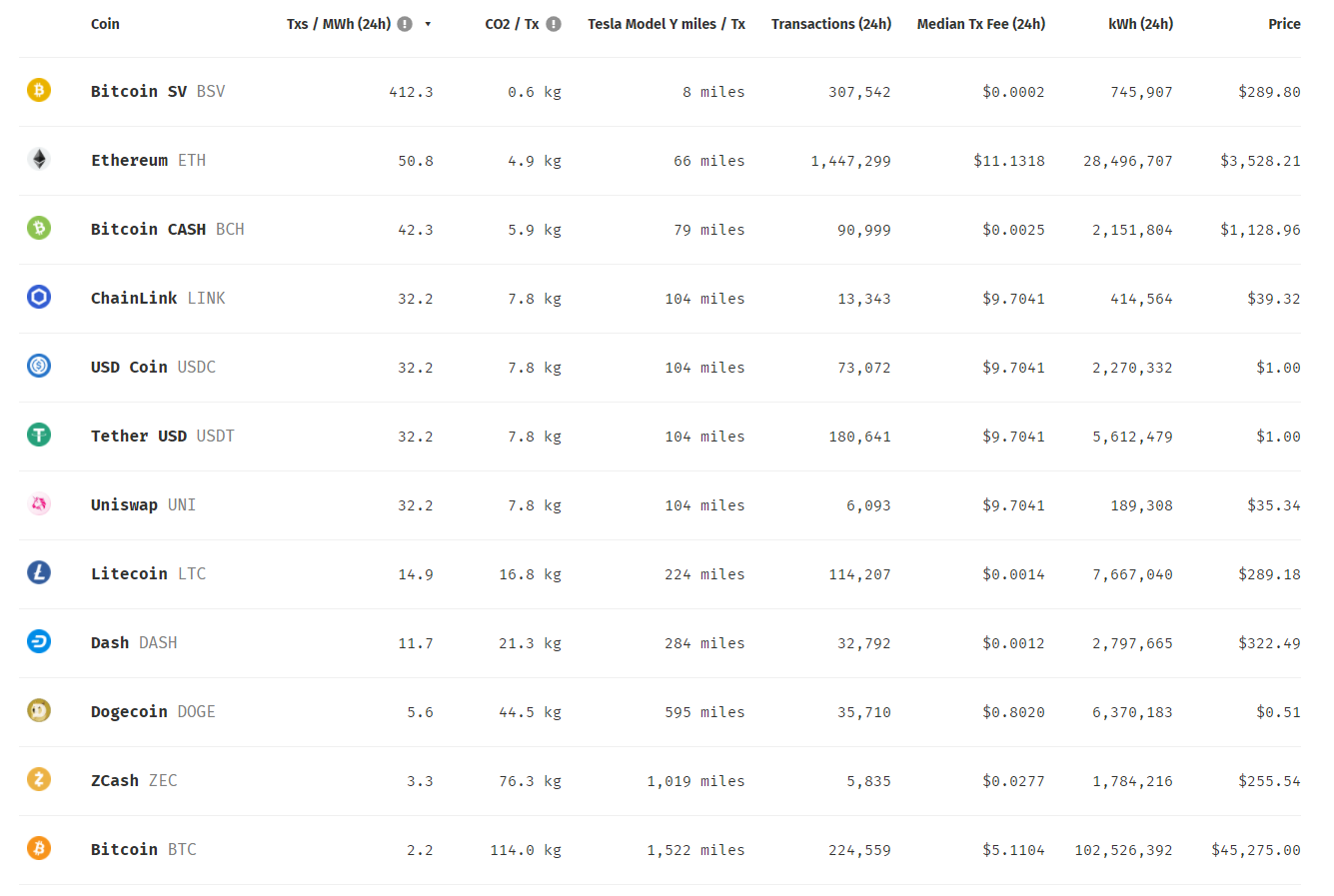Click the Ethereum diamond logo icon
The width and height of the screenshot is (1334, 896).
[x=39, y=159]
